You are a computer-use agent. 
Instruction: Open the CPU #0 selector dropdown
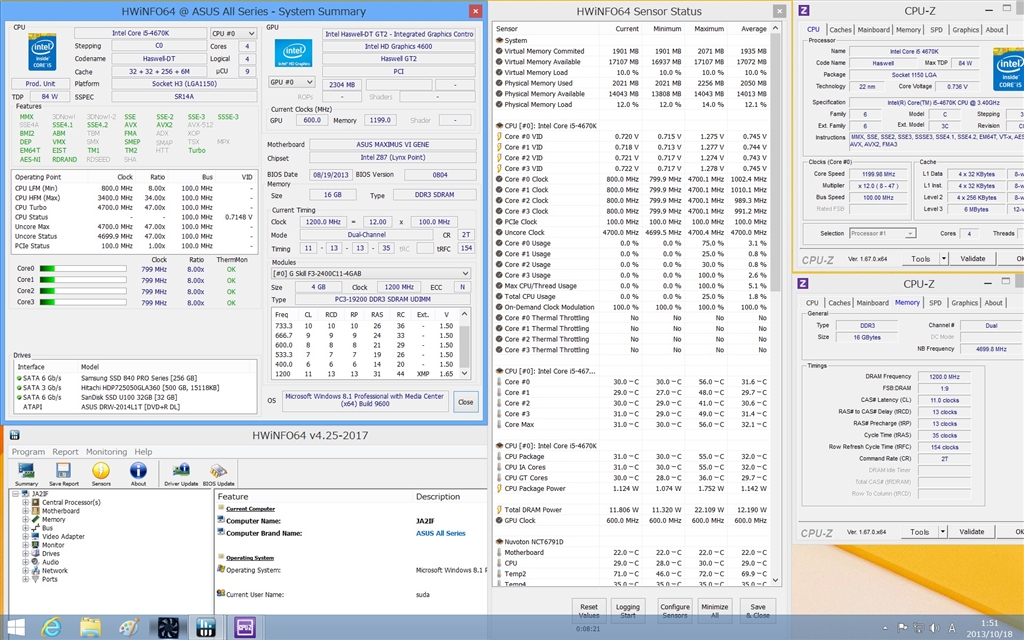tap(233, 33)
